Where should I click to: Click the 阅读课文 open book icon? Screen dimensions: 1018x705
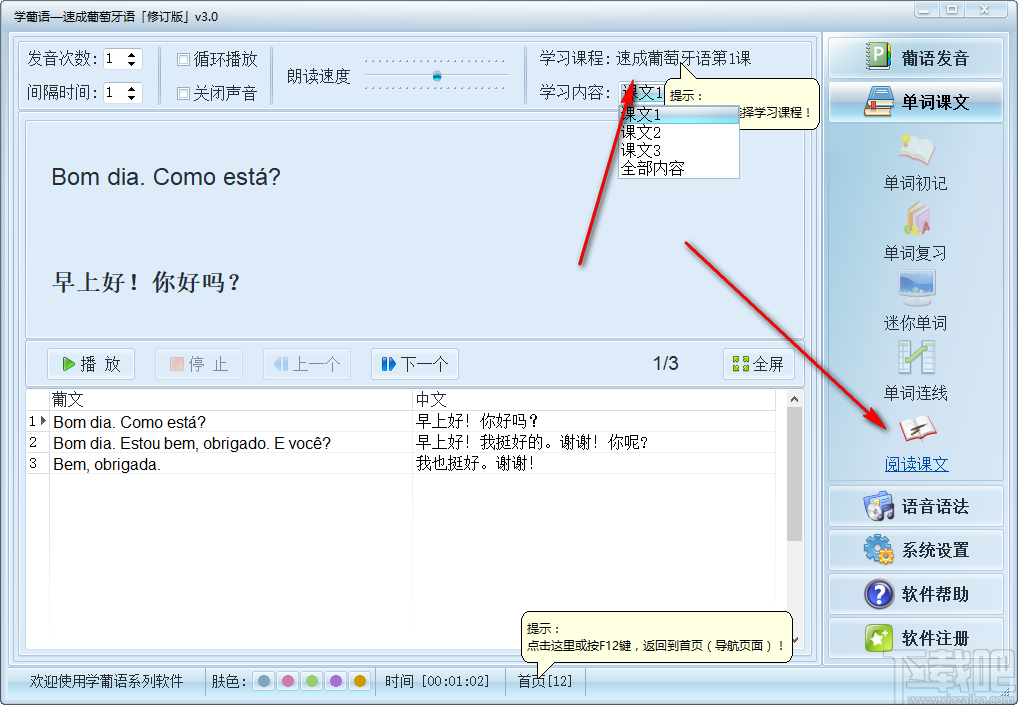(917, 428)
